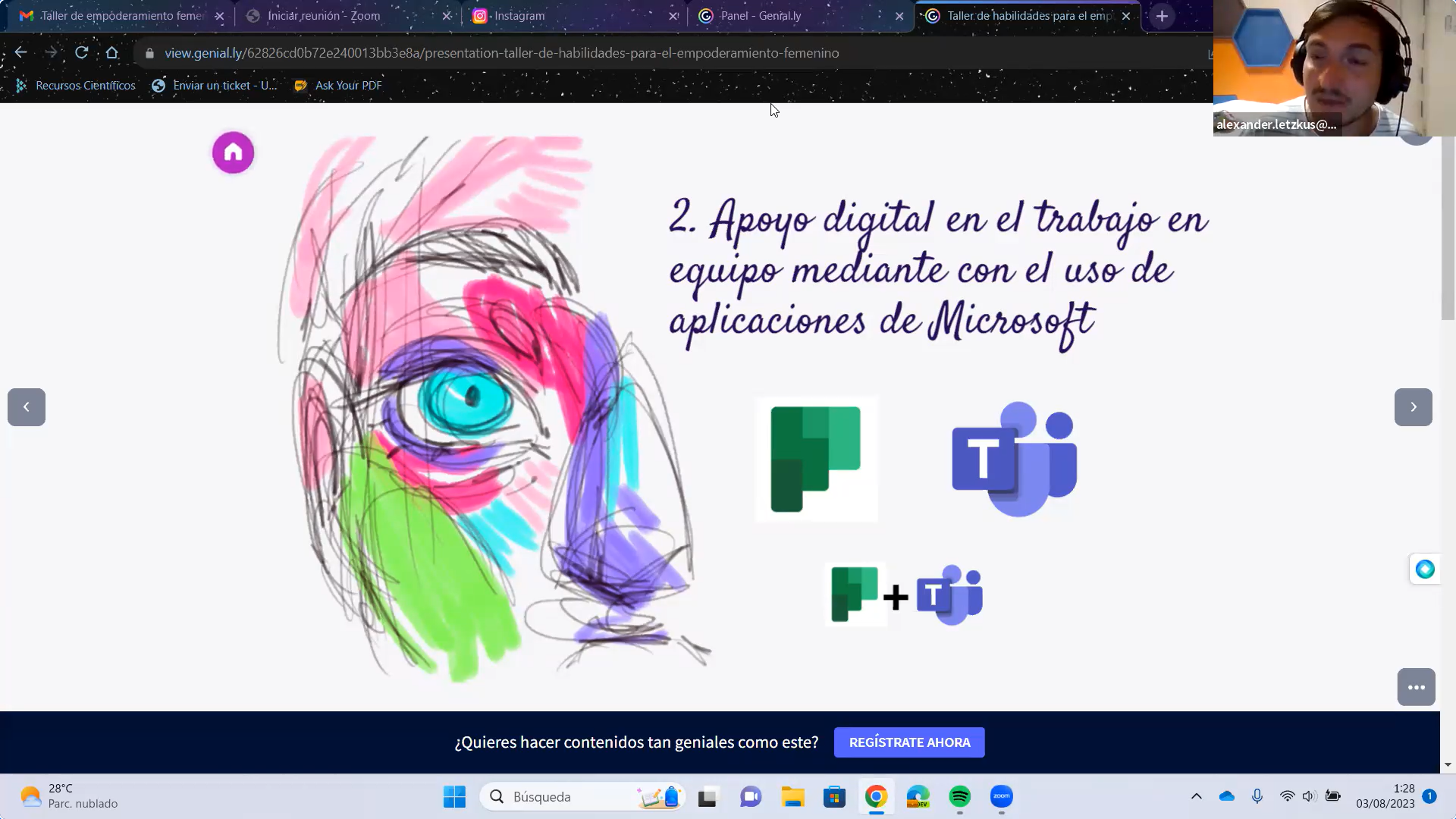
Task: Reload the page in browser
Action: pos(81,52)
